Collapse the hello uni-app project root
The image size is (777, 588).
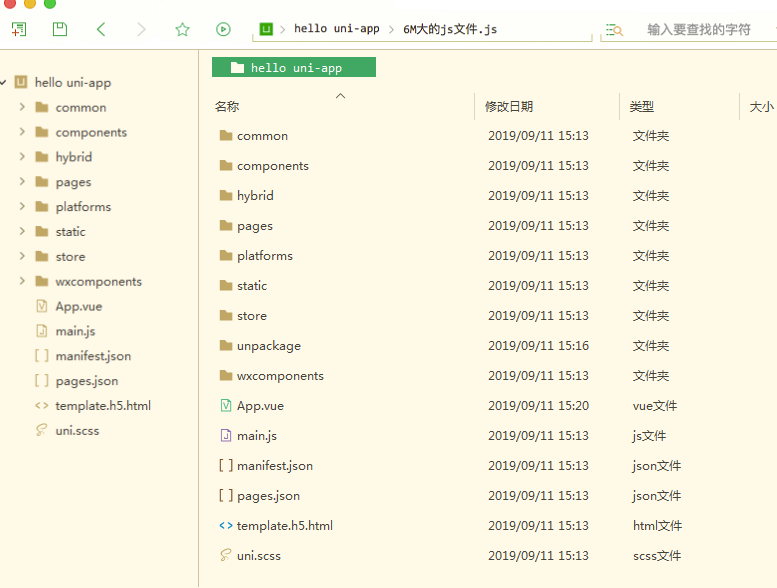click(5, 82)
